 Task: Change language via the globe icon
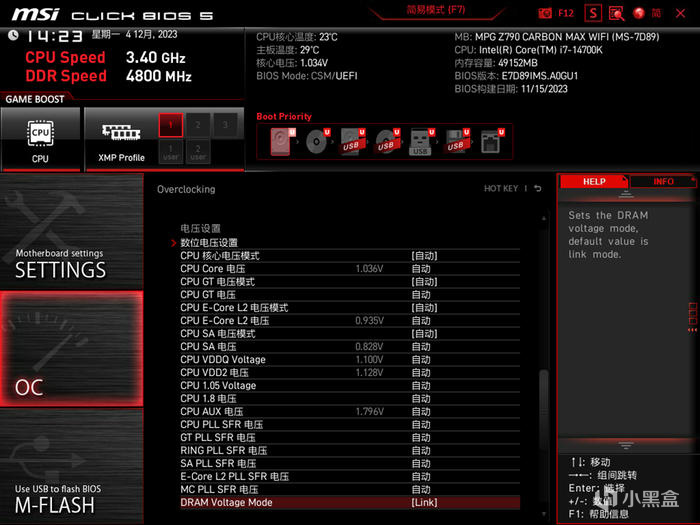(x=639, y=13)
